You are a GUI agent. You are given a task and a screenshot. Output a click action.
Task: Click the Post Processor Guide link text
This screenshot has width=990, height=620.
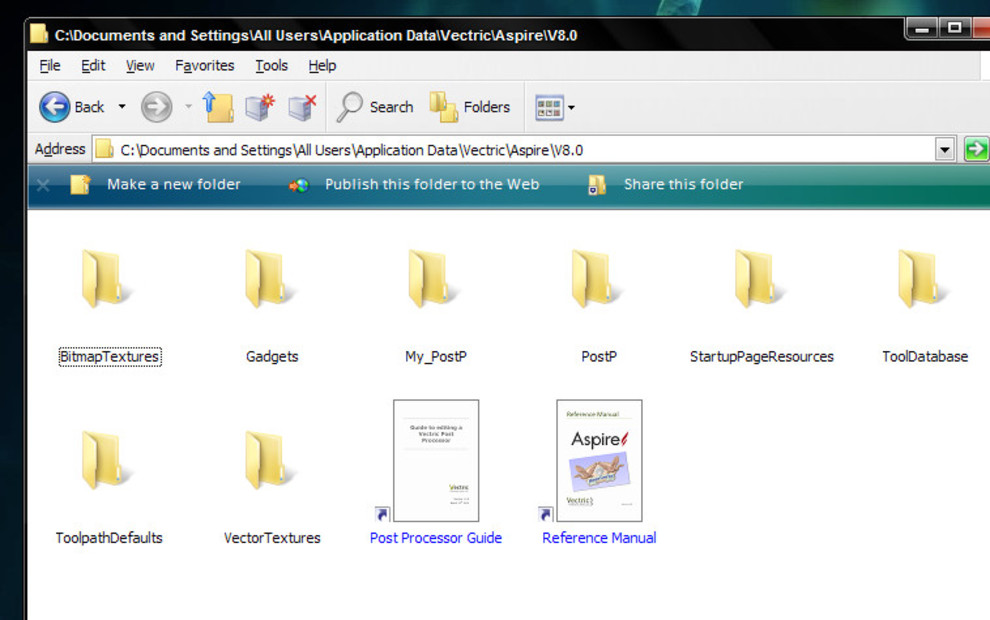[x=436, y=538]
